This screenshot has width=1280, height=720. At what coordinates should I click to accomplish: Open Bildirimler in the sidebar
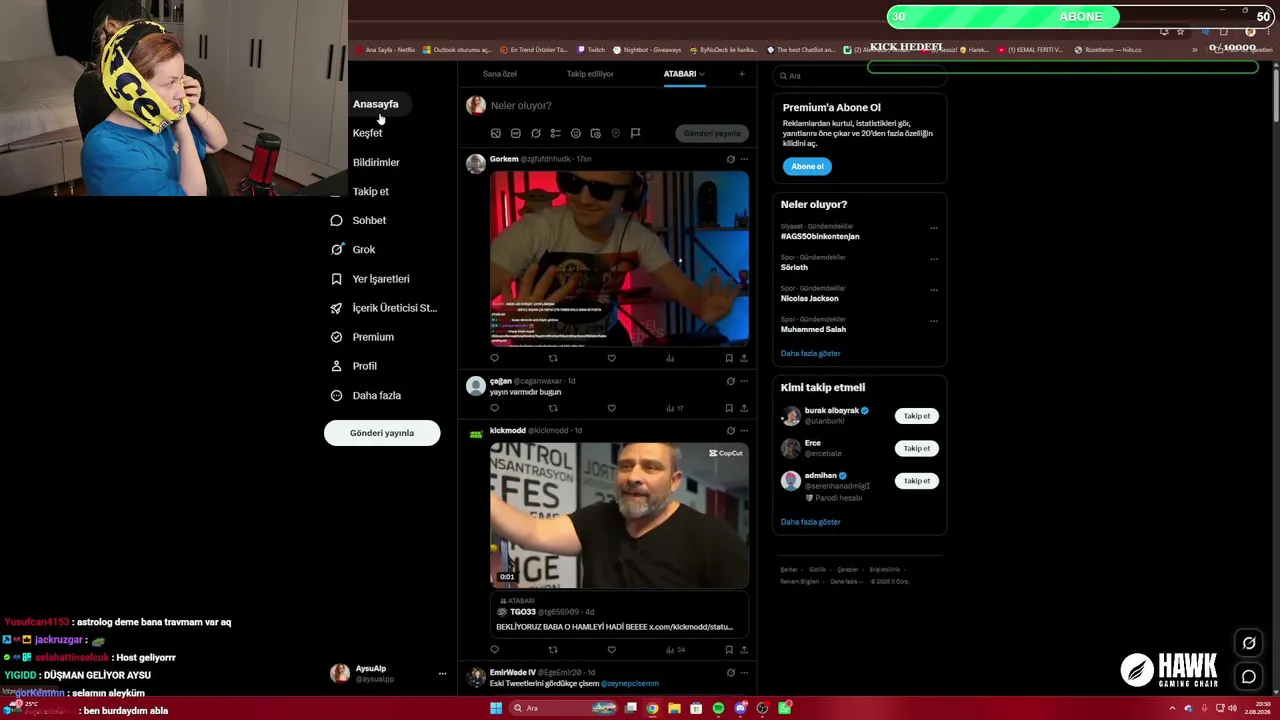(376, 162)
